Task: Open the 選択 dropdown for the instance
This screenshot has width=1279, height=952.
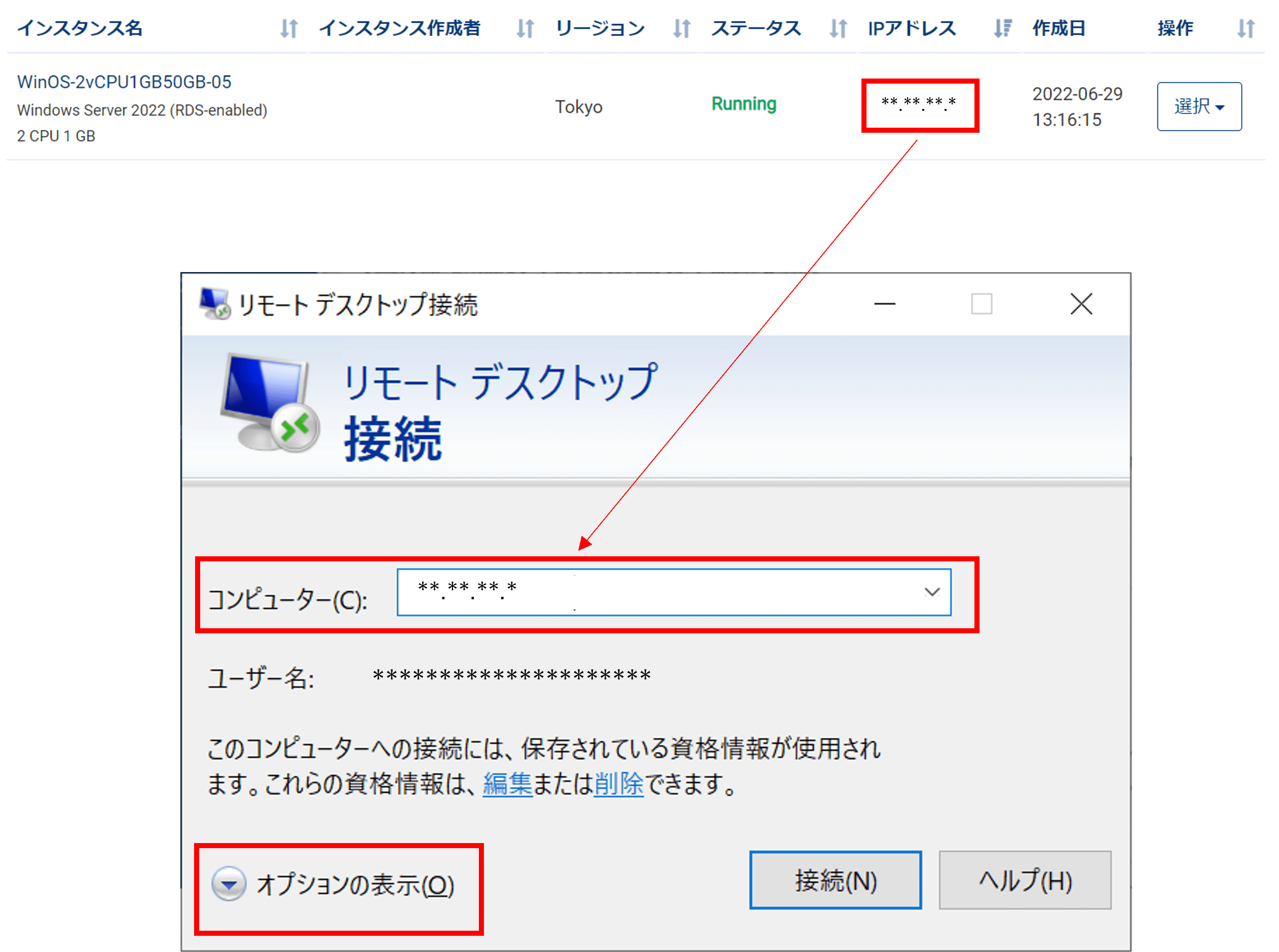Action: coord(1199,106)
